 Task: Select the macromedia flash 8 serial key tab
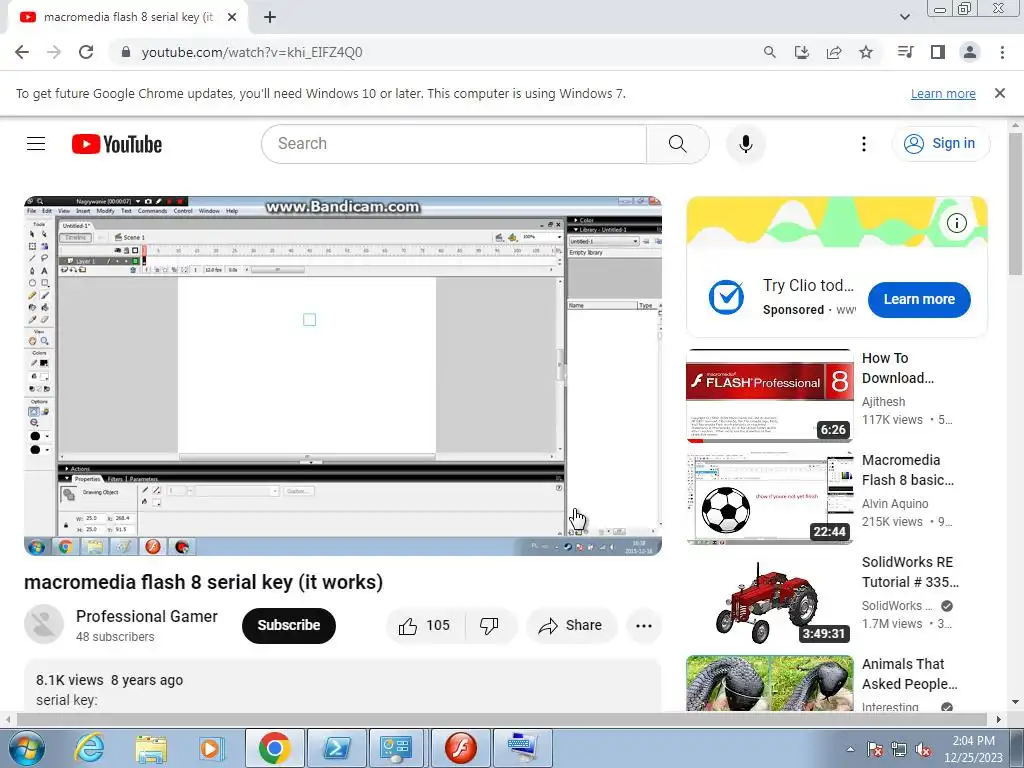127,18
